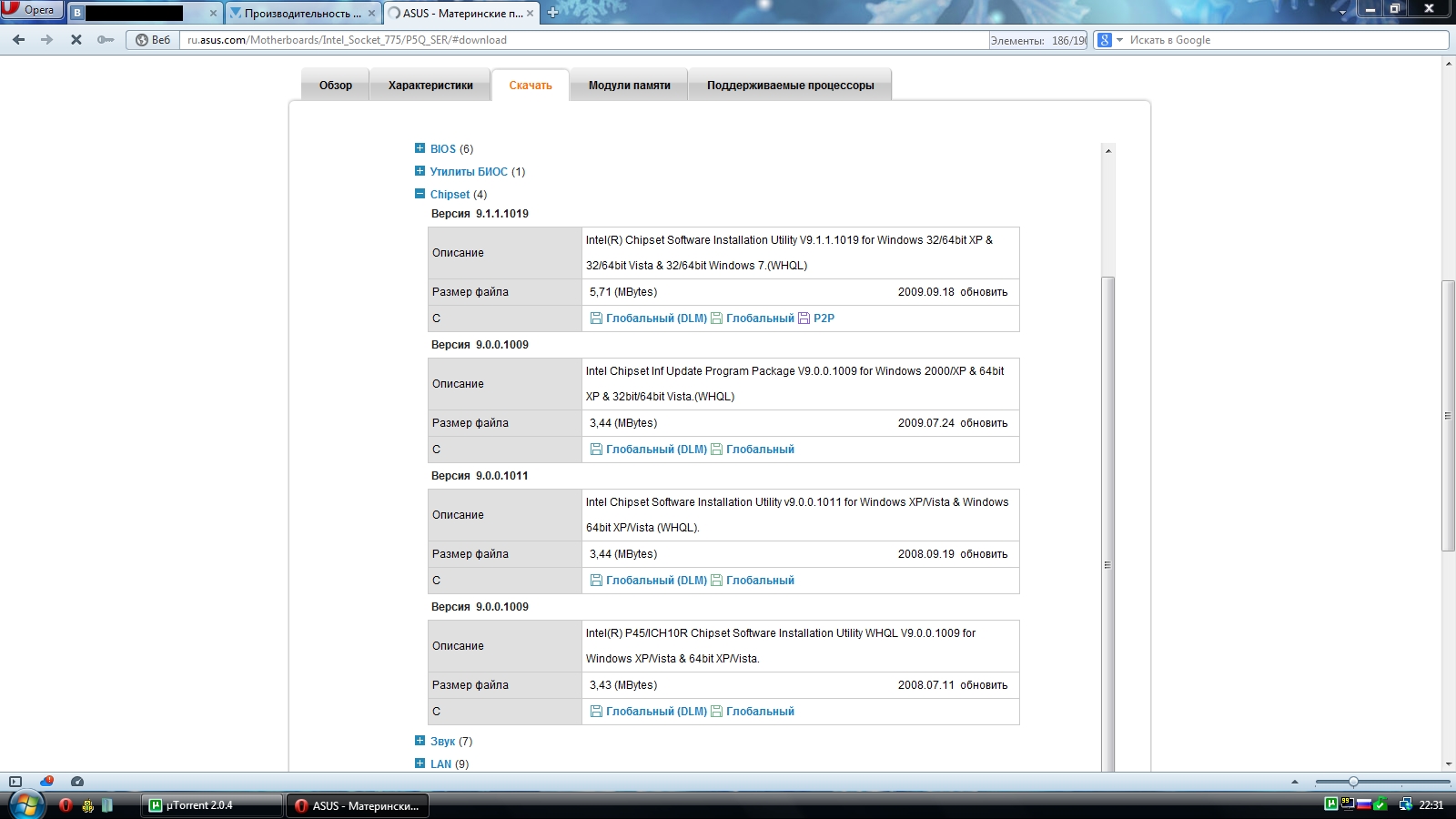Viewport: 1456px width, 819px height.
Task: Open the Windows Start menu
Action: [x=27, y=805]
